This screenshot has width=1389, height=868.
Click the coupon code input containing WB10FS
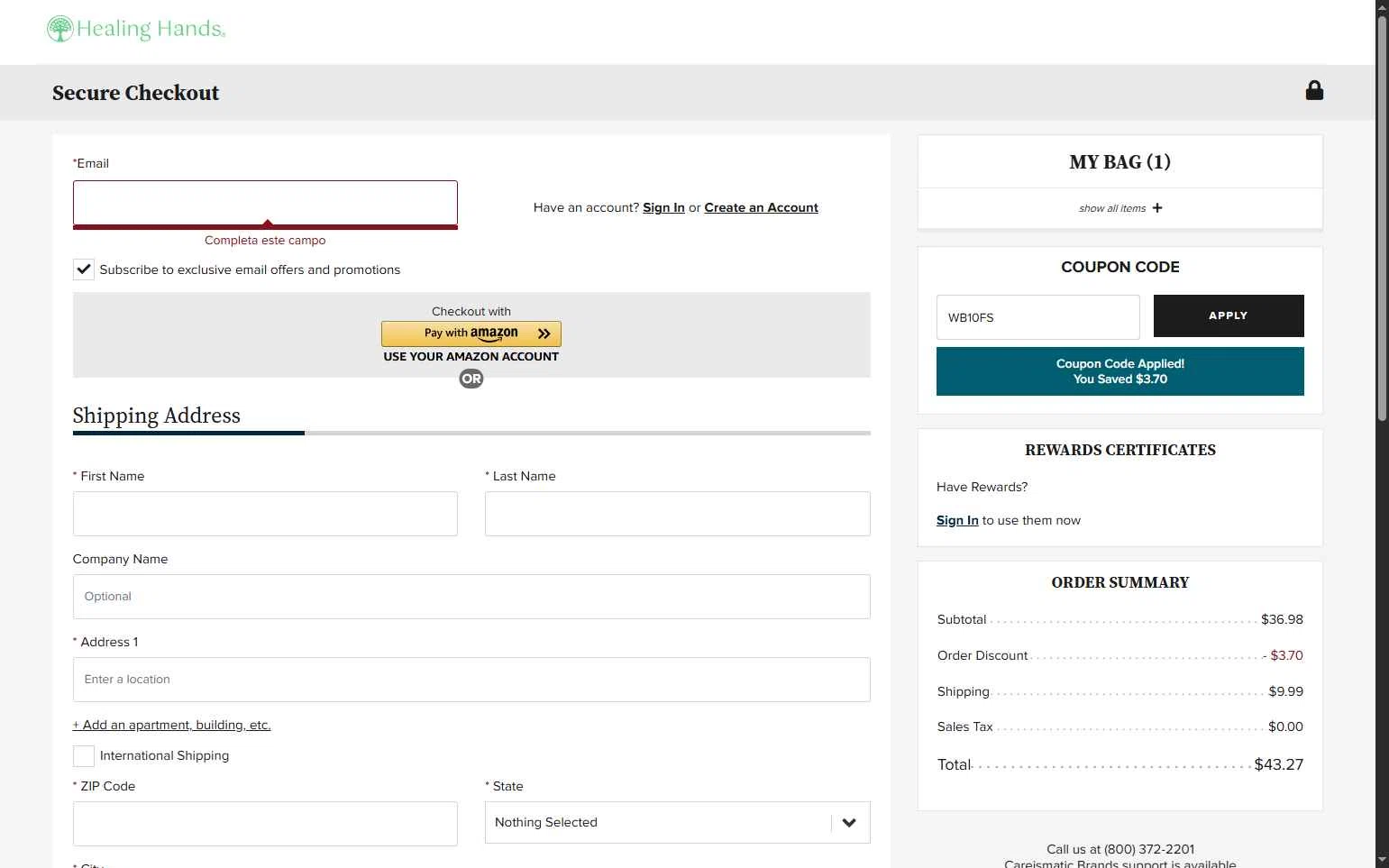tap(1038, 317)
